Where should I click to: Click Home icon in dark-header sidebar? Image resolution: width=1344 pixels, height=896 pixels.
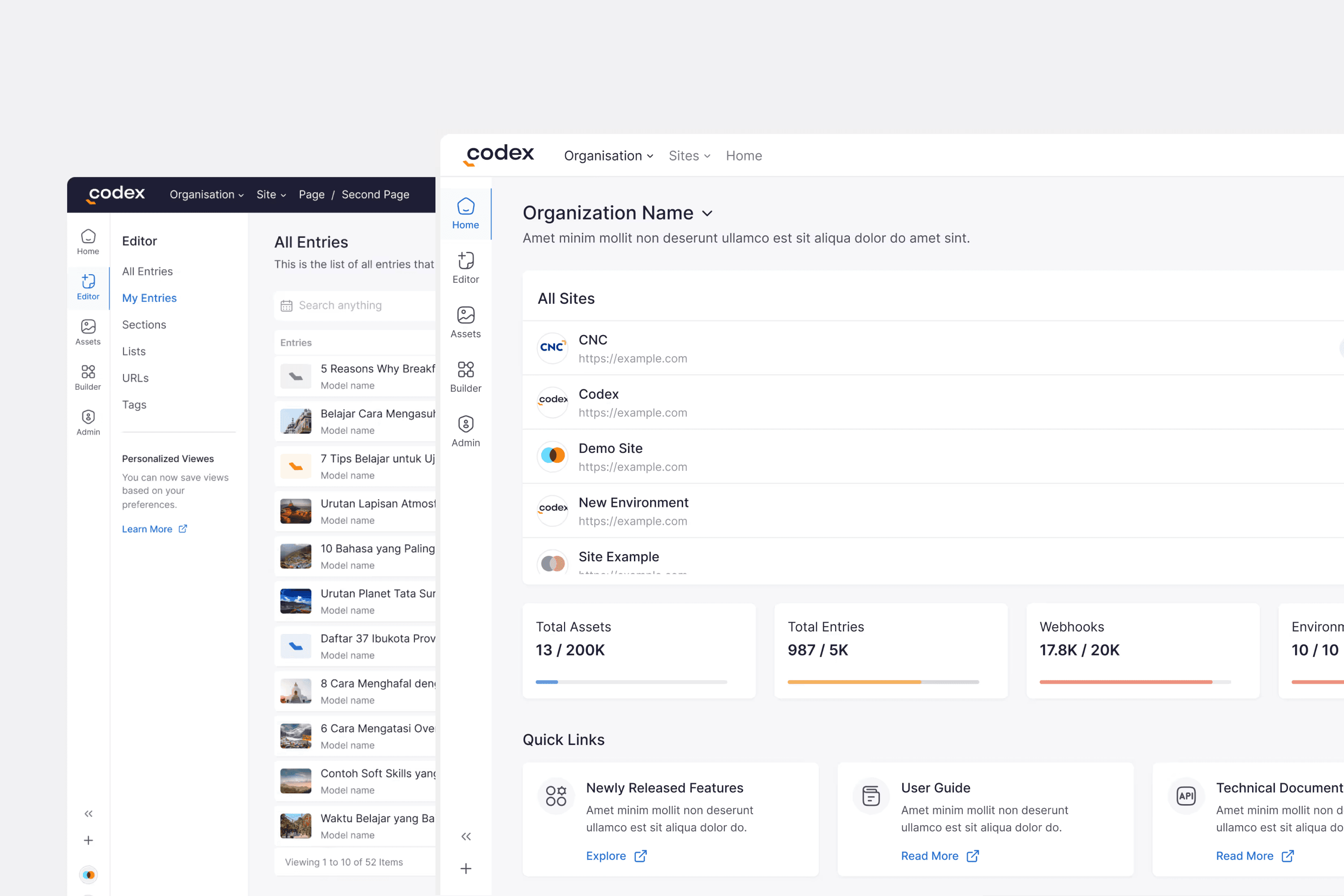point(88,237)
